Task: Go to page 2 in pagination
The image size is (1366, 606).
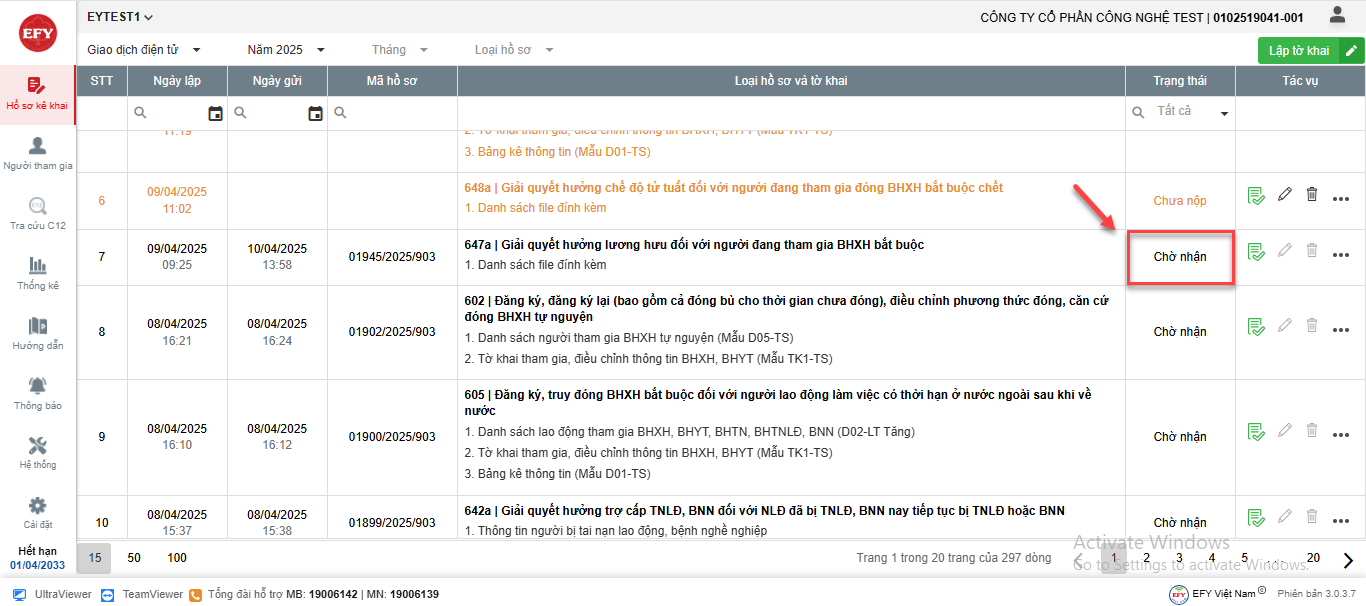Action: (1146, 558)
